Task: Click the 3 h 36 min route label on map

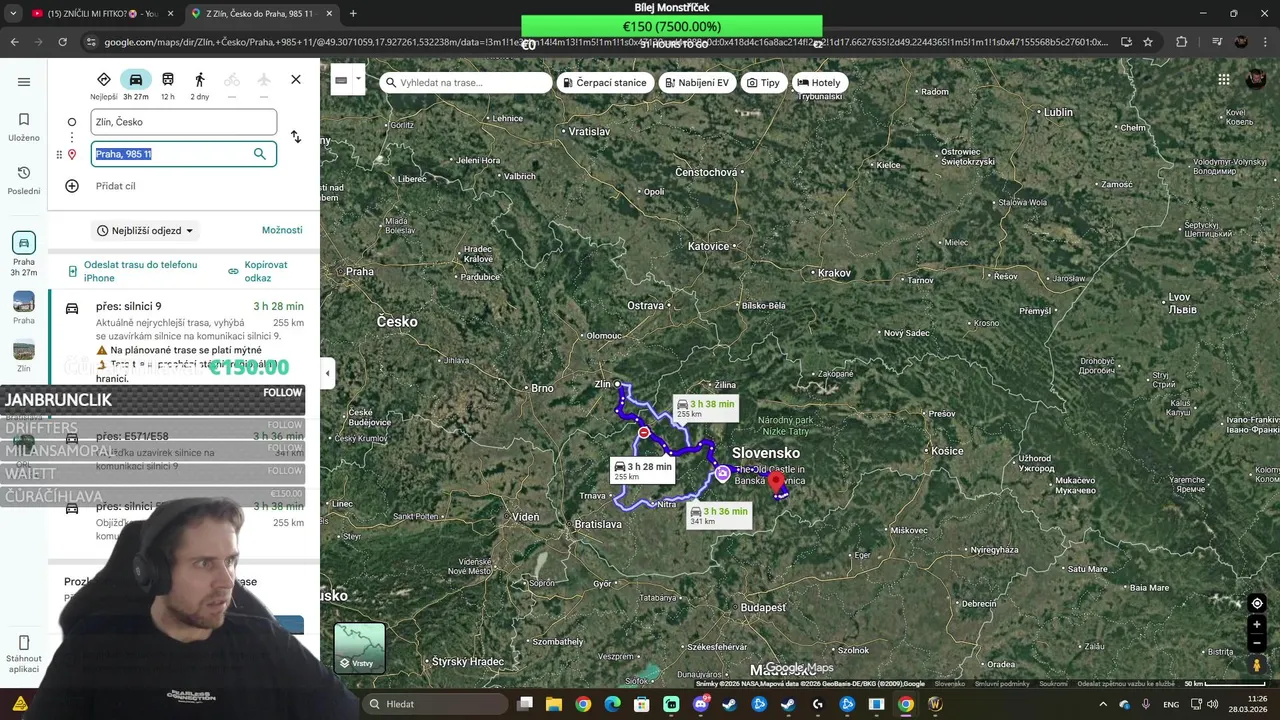Action: (x=719, y=515)
